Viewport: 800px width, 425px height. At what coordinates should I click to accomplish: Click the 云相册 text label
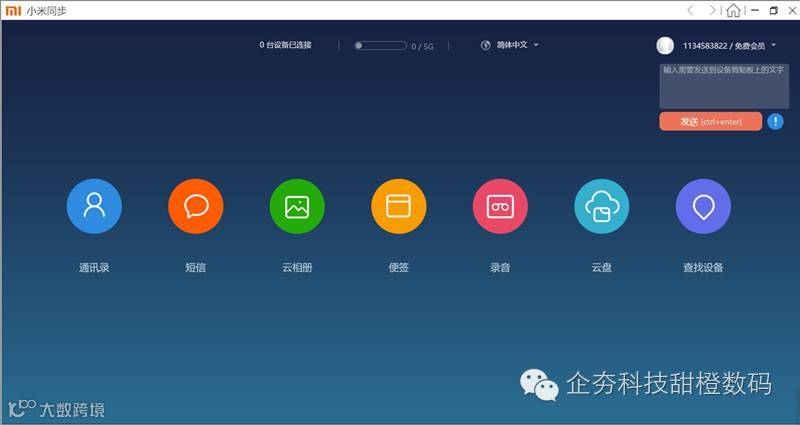pos(297,267)
